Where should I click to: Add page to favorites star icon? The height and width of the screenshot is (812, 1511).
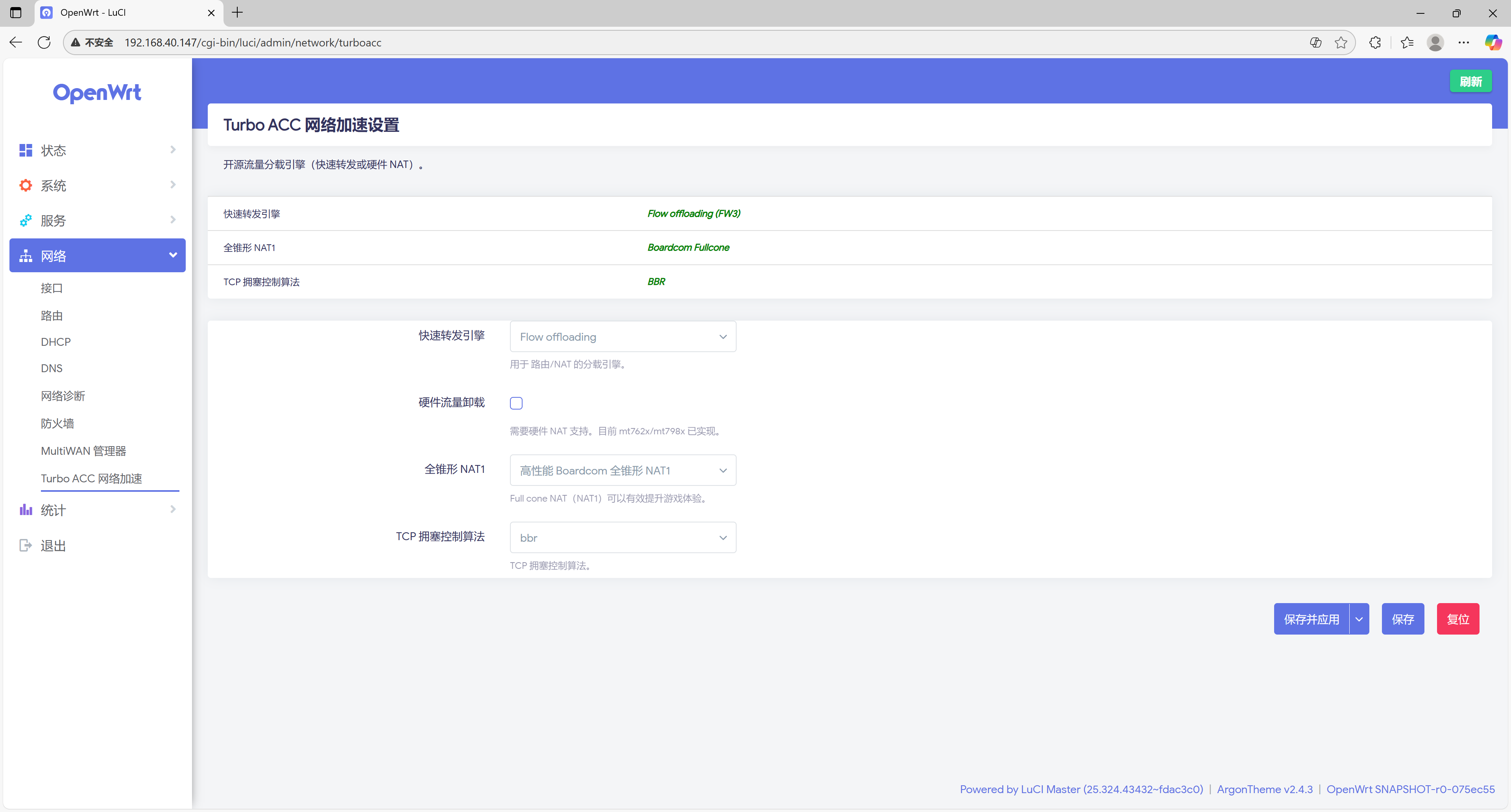coord(1341,43)
